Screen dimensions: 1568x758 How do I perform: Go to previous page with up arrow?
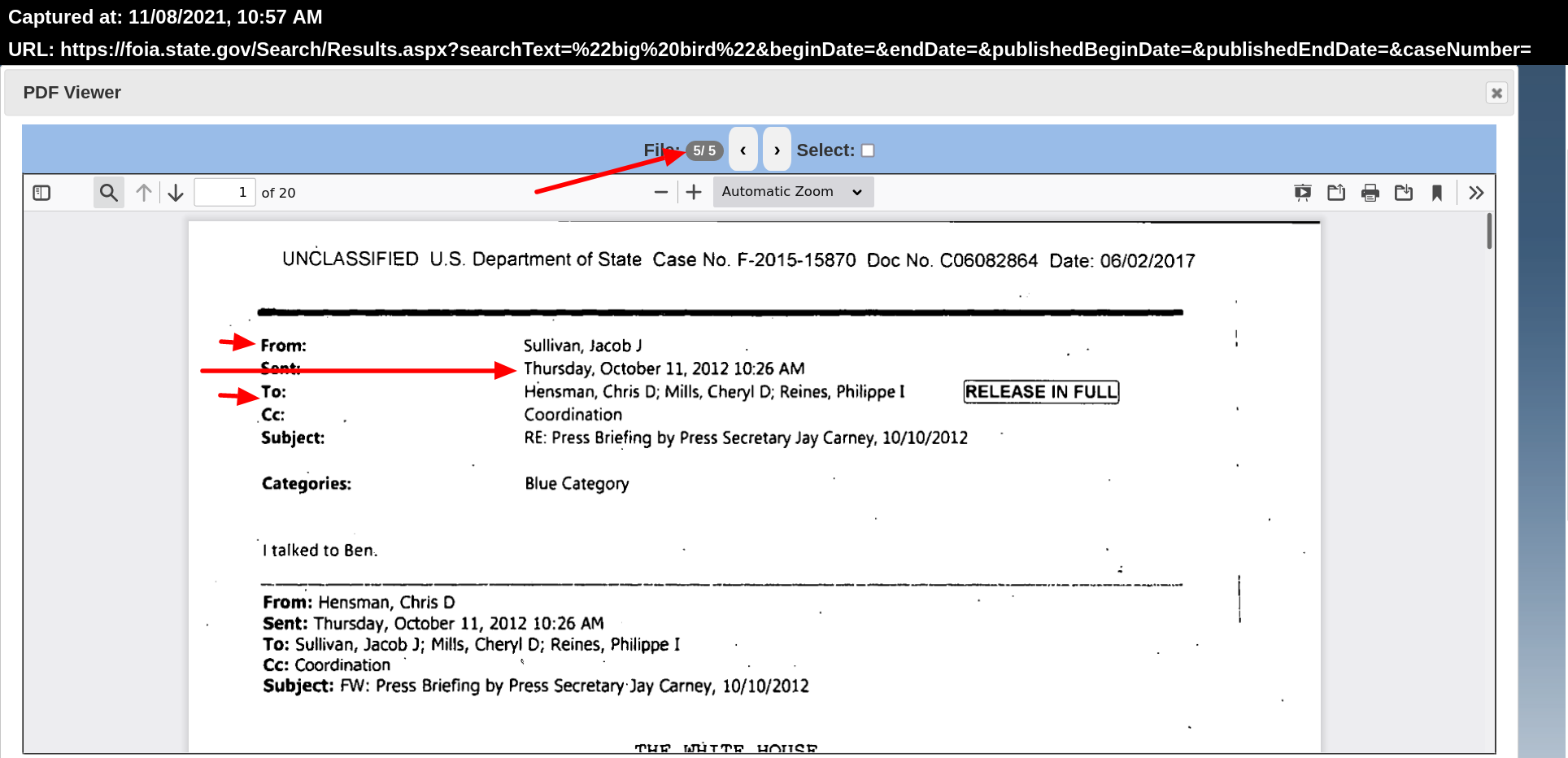click(x=144, y=193)
